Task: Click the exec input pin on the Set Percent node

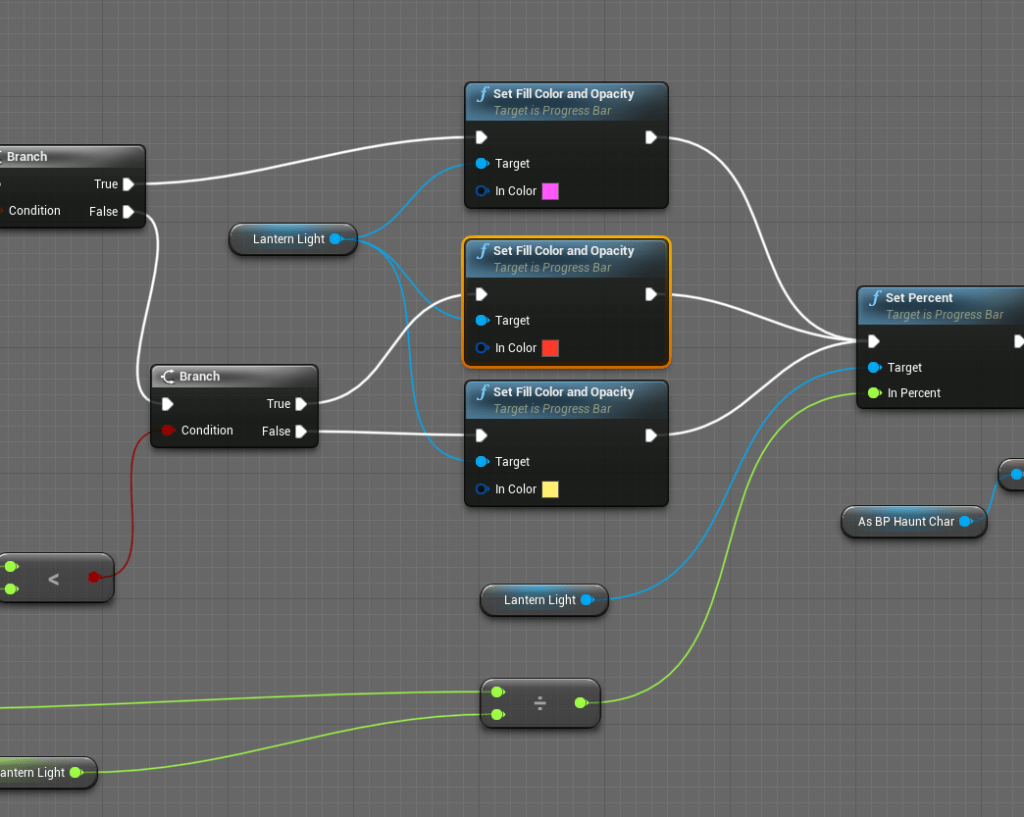Action: pyautogui.click(x=874, y=341)
